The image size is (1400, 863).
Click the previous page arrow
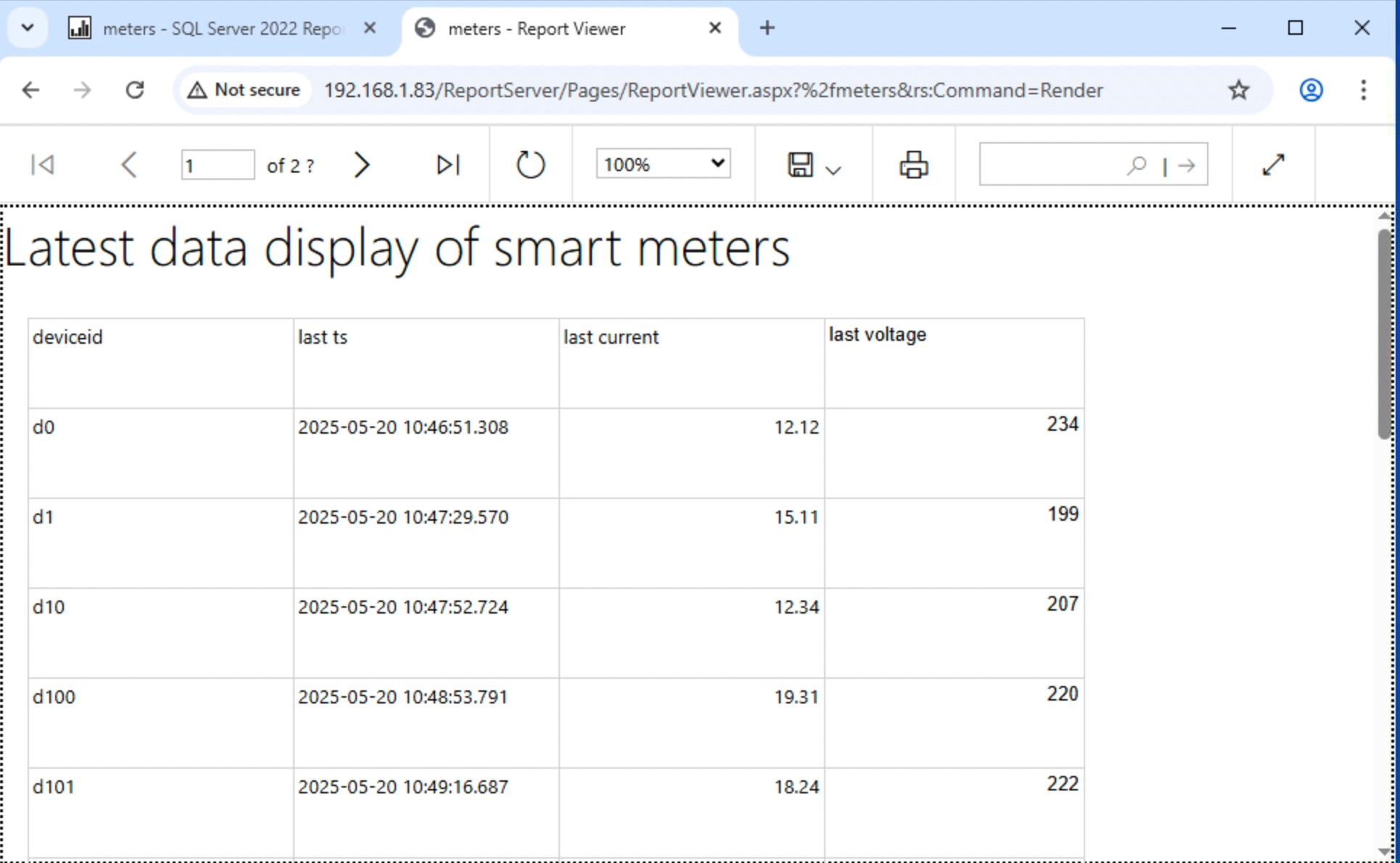[x=128, y=165]
